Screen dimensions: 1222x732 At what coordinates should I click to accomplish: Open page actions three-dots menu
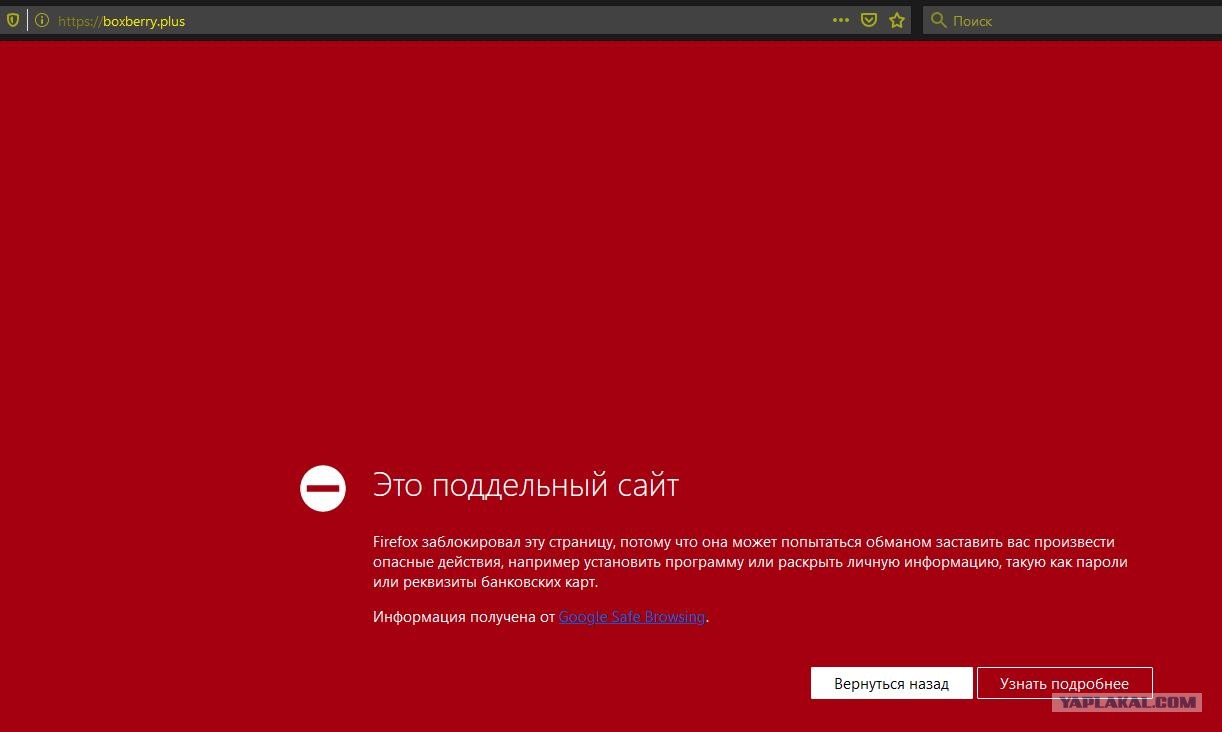coord(841,20)
